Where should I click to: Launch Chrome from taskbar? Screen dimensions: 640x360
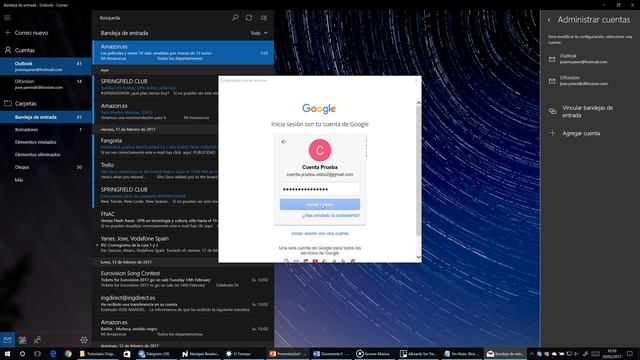[68, 353]
